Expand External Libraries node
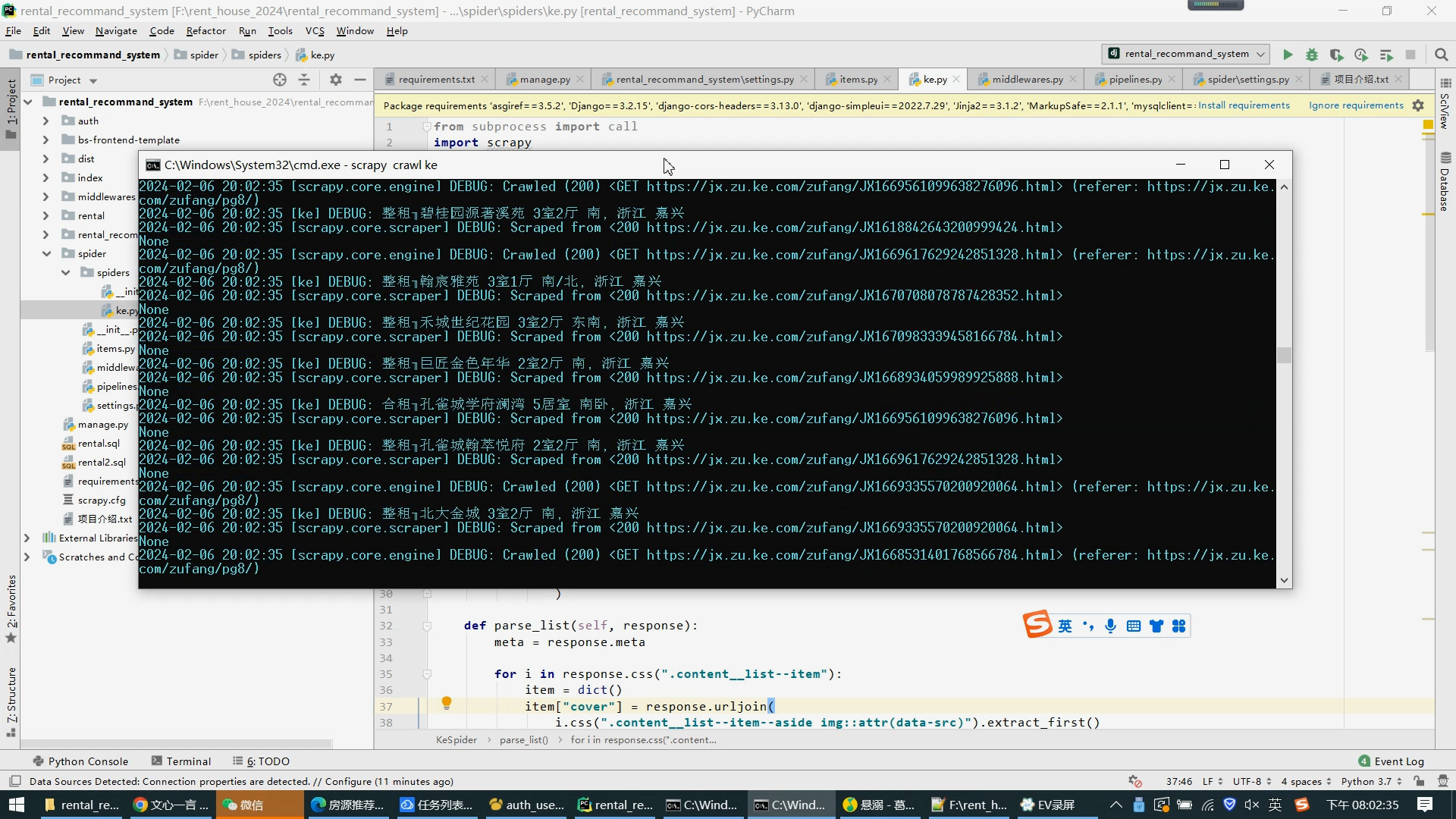Viewport: 1456px width, 819px height. [27, 538]
